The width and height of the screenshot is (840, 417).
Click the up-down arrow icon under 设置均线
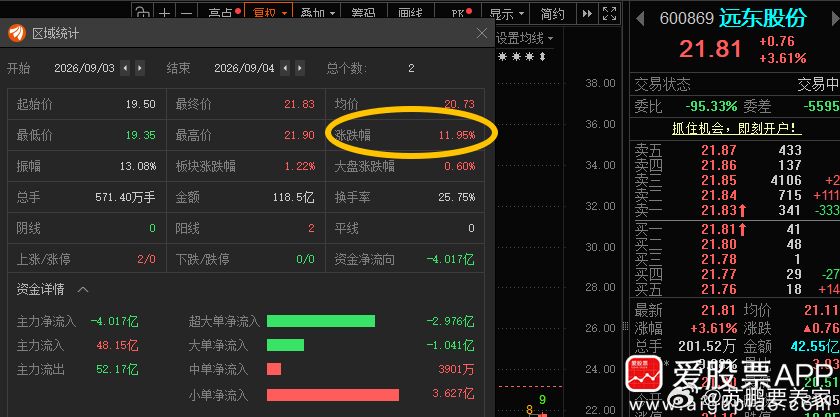click(542, 56)
